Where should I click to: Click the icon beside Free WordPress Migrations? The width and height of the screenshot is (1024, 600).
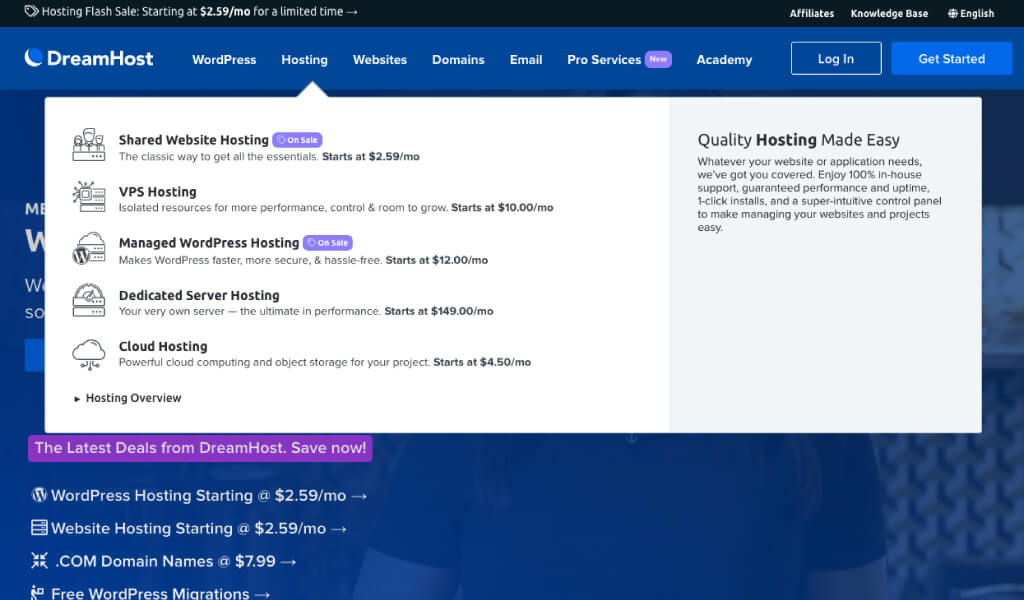pyautogui.click(x=37, y=593)
